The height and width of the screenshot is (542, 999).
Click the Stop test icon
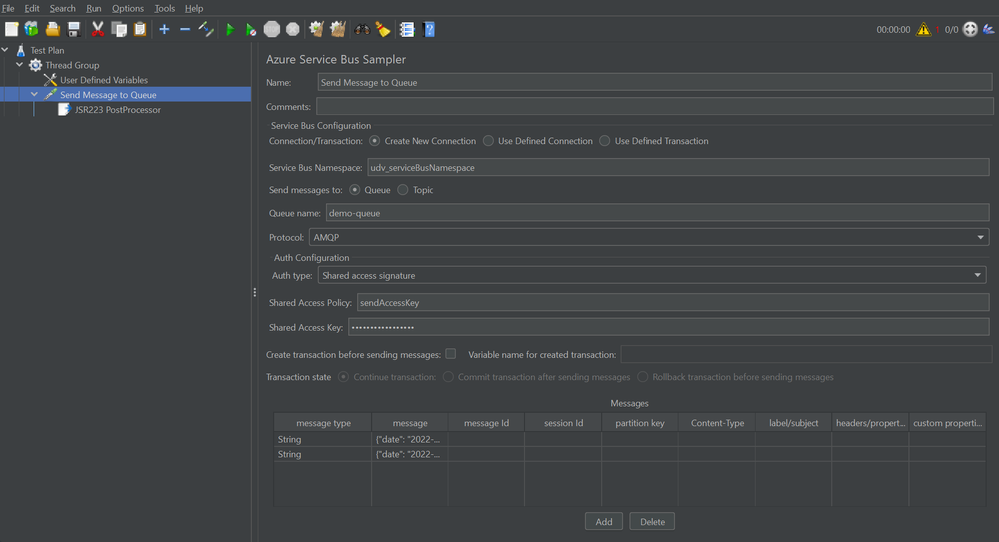[272, 29]
